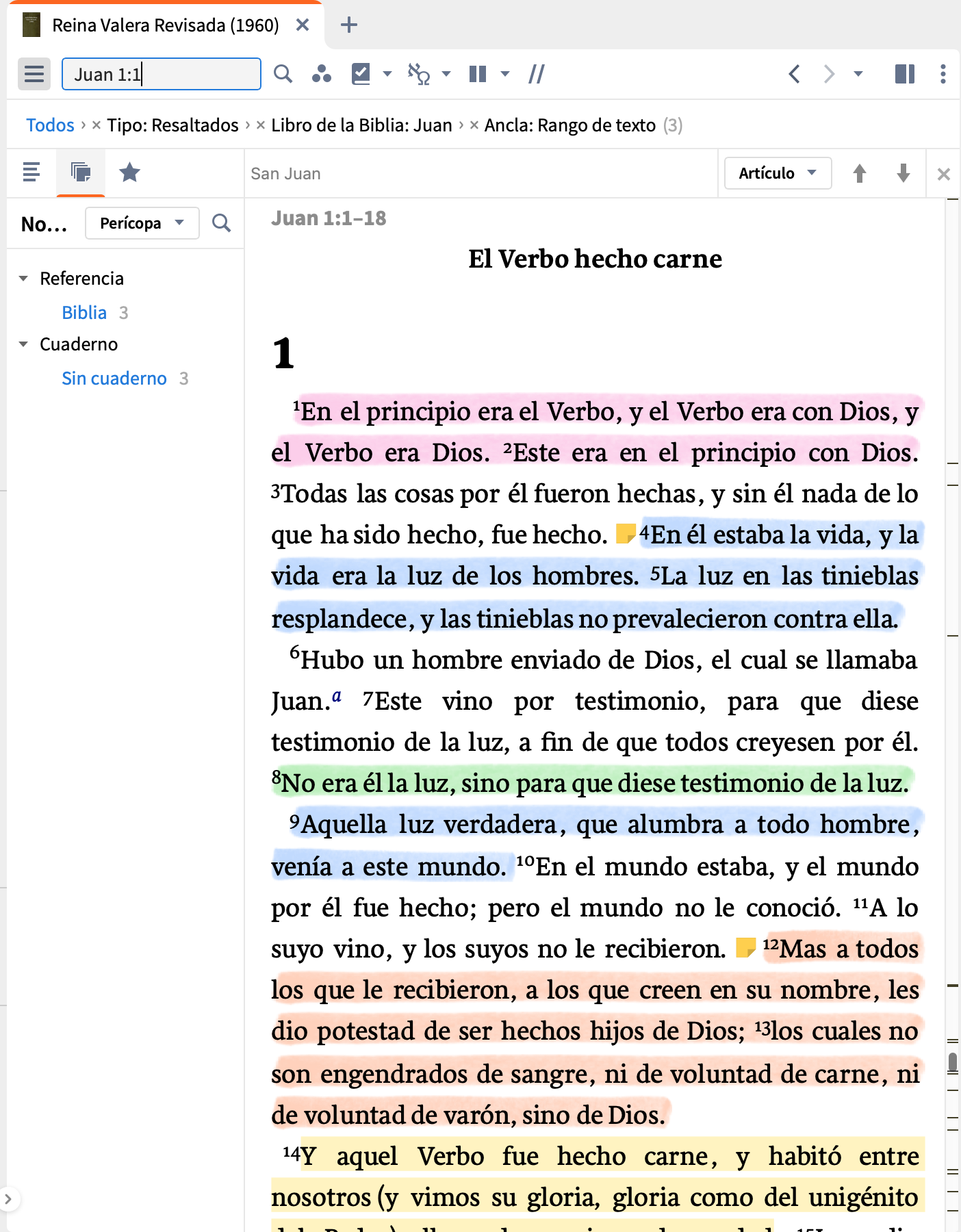Close the San Juan navigation bar
This screenshot has width=961, height=1232.
[944, 175]
